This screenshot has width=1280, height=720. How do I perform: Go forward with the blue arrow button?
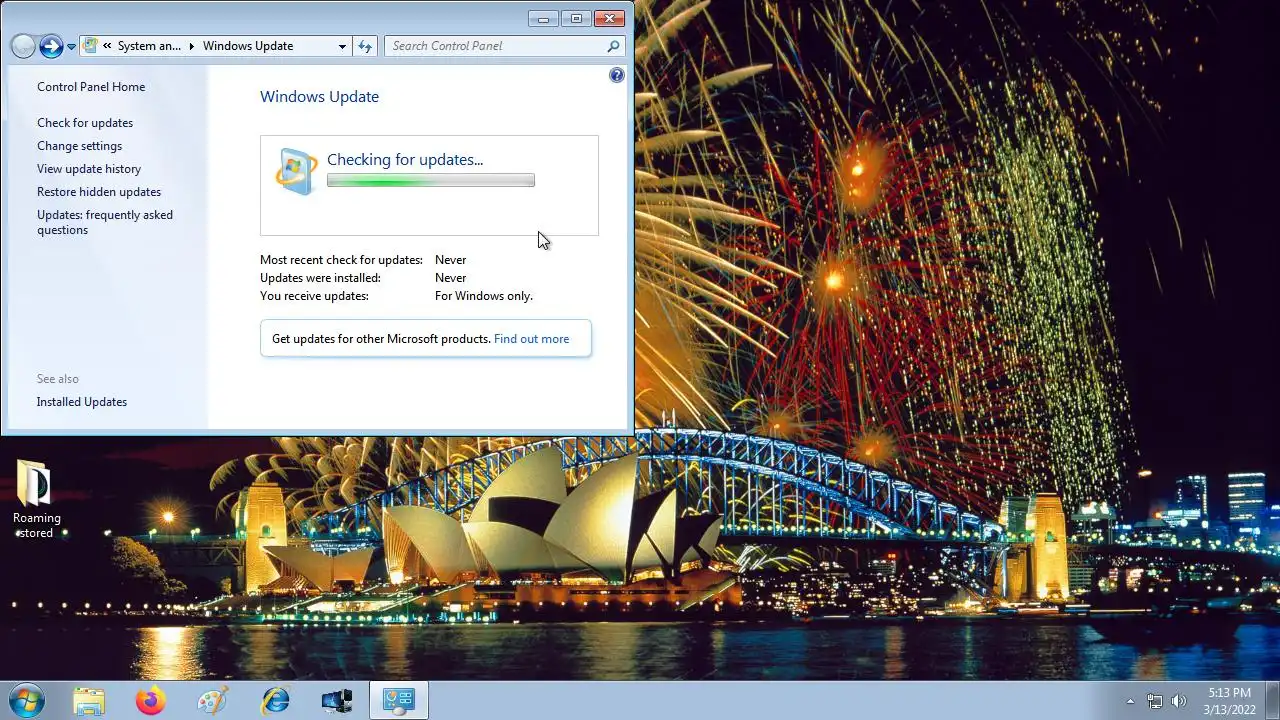click(x=51, y=46)
